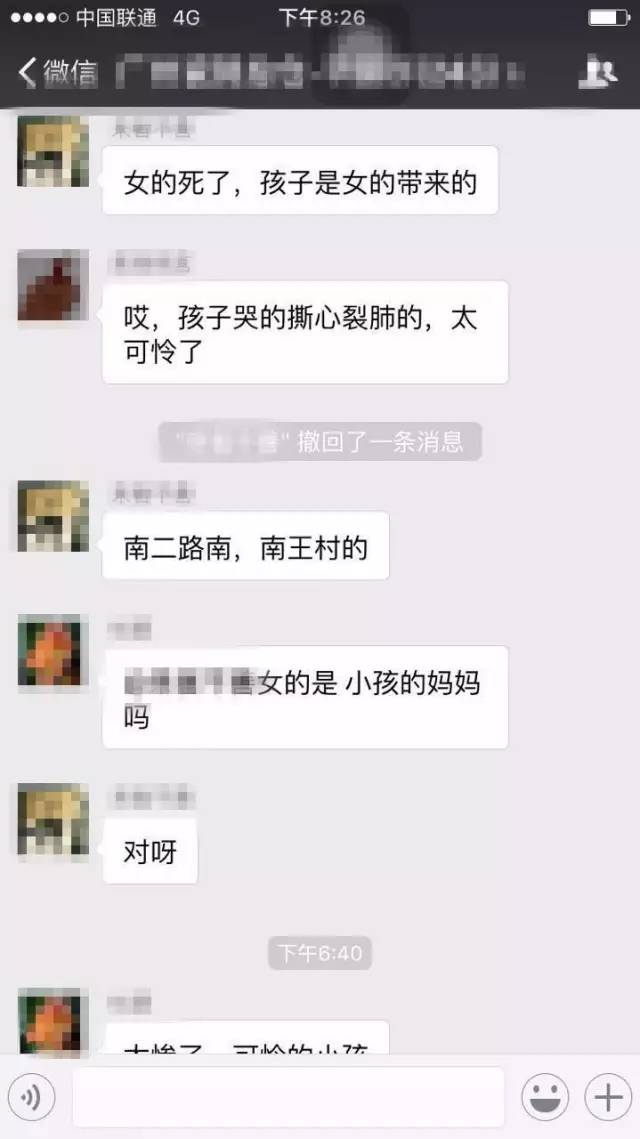This screenshot has height=1139, width=640.
Task: Tap avatar next to 哎，孩子哭的 message
Action: (53, 285)
